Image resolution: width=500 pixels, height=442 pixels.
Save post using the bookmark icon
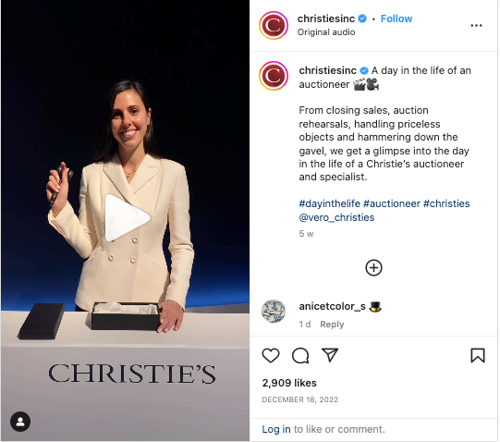pos(477,355)
